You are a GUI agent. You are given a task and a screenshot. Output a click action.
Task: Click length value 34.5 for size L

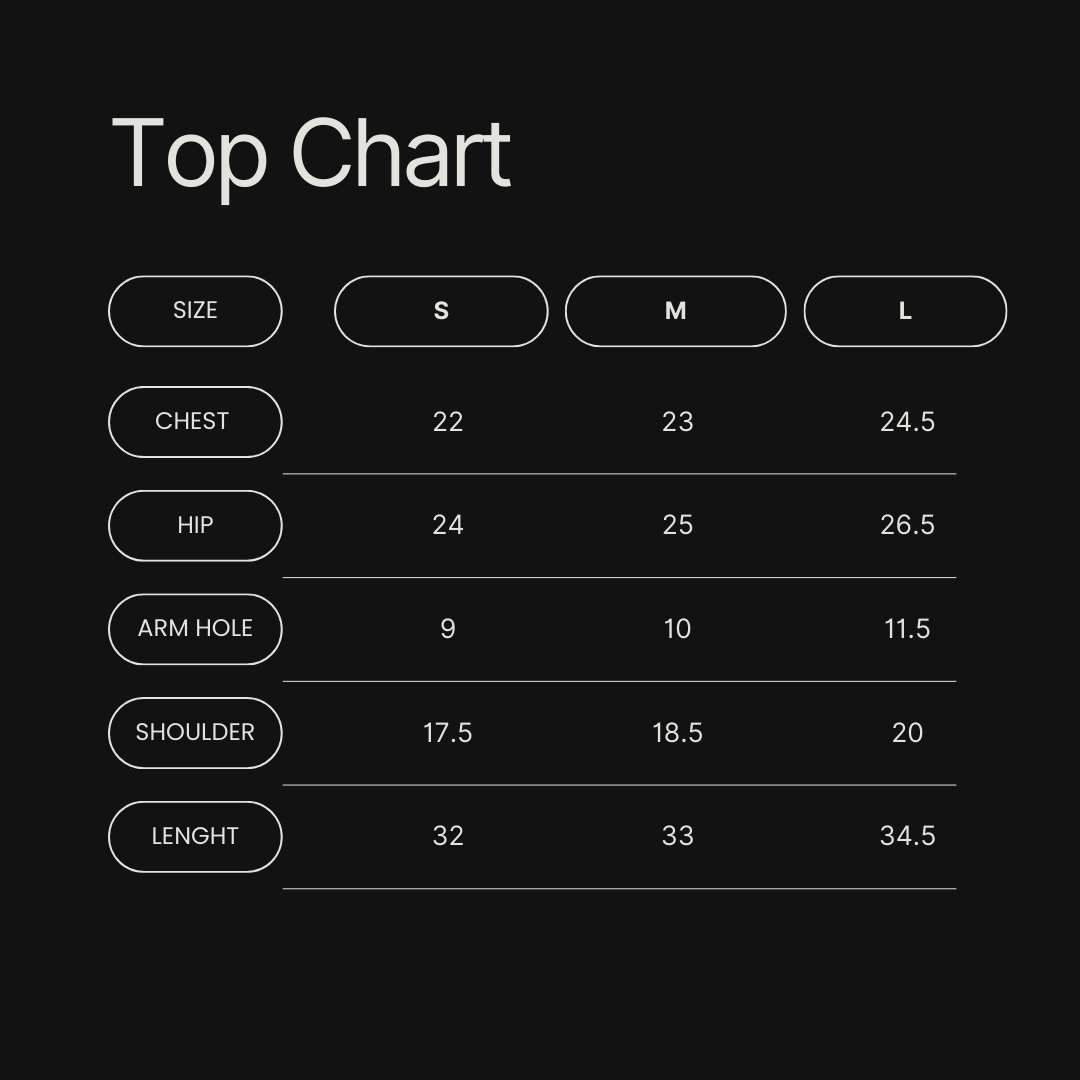pos(907,836)
